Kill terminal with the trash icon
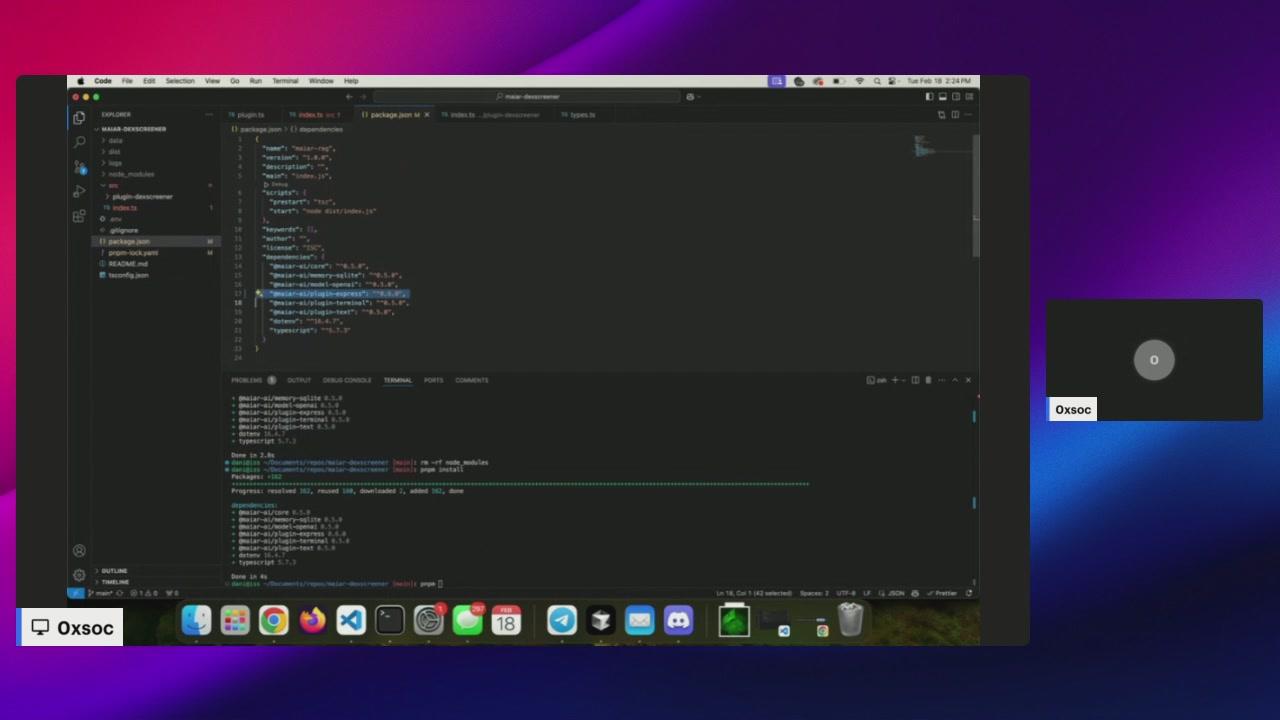The height and width of the screenshot is (720, 1280). pos(928,380)
